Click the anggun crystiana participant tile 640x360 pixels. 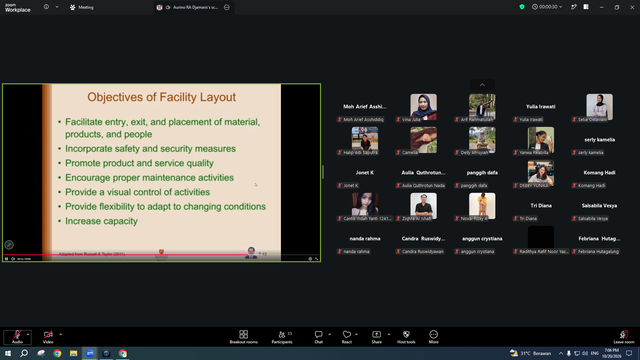482,239
